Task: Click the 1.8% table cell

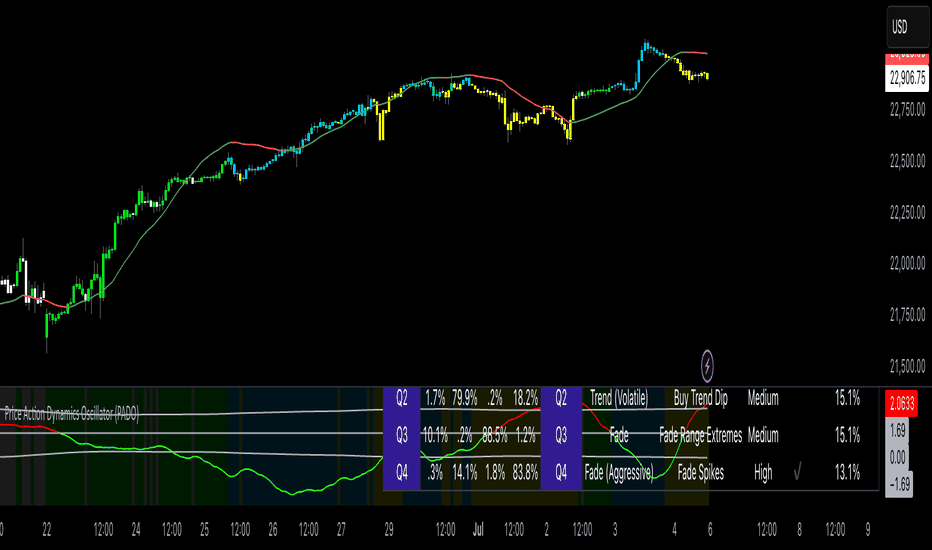Action: pyautogui.click(x=495, y=473)
